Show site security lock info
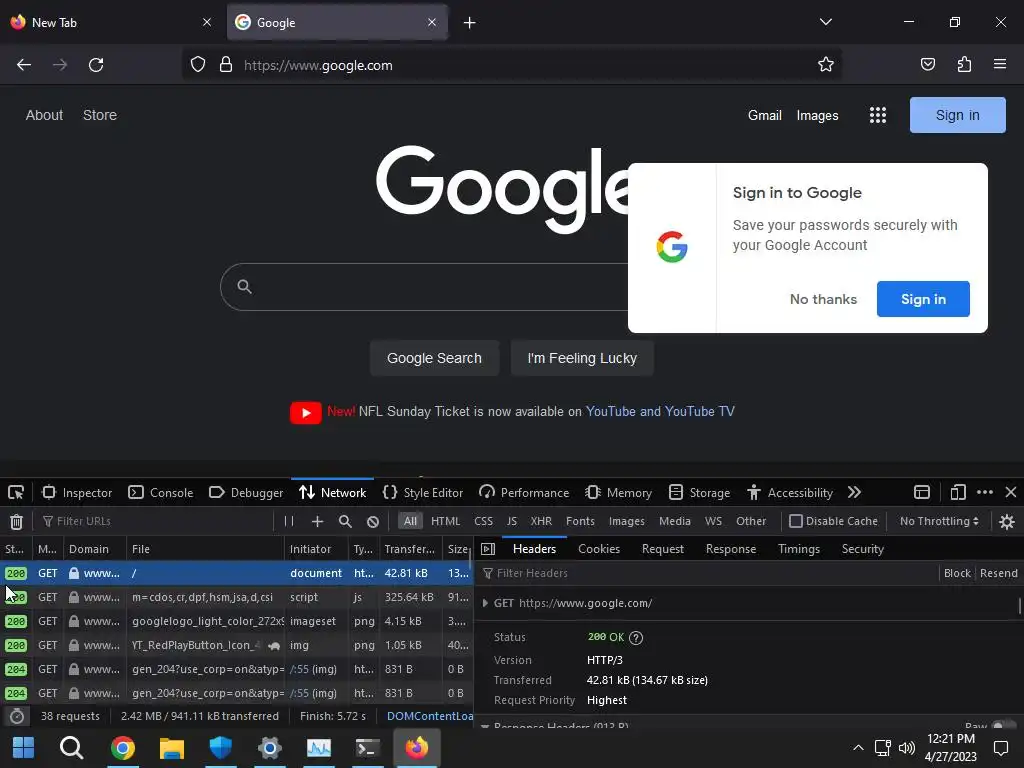 (x=226, y=65)
